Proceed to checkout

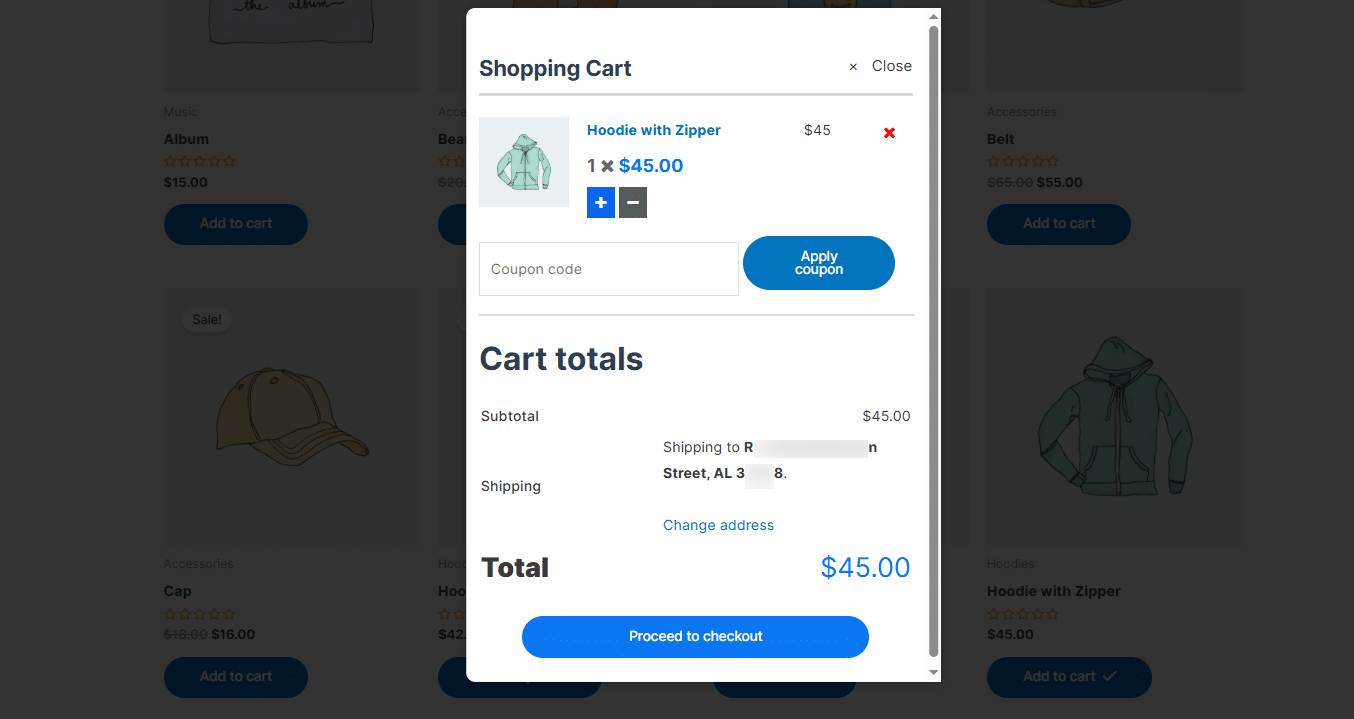(695, 637)
